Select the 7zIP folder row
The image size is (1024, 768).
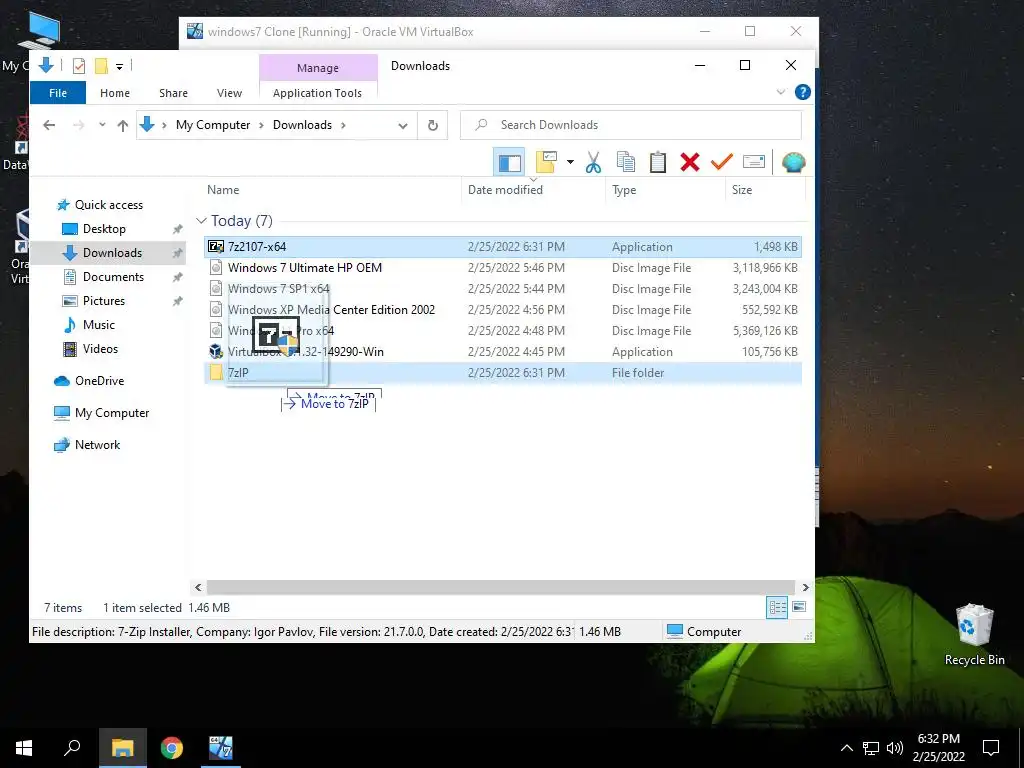[502, 373]
